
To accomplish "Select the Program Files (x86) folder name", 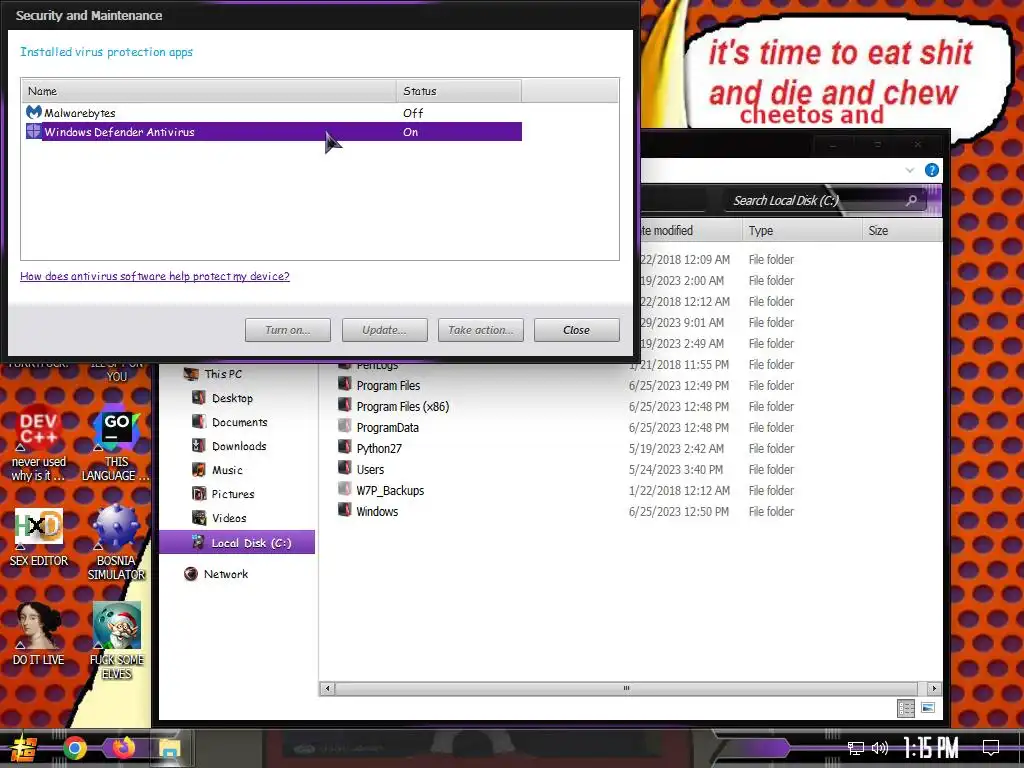I will pos(403,406).
